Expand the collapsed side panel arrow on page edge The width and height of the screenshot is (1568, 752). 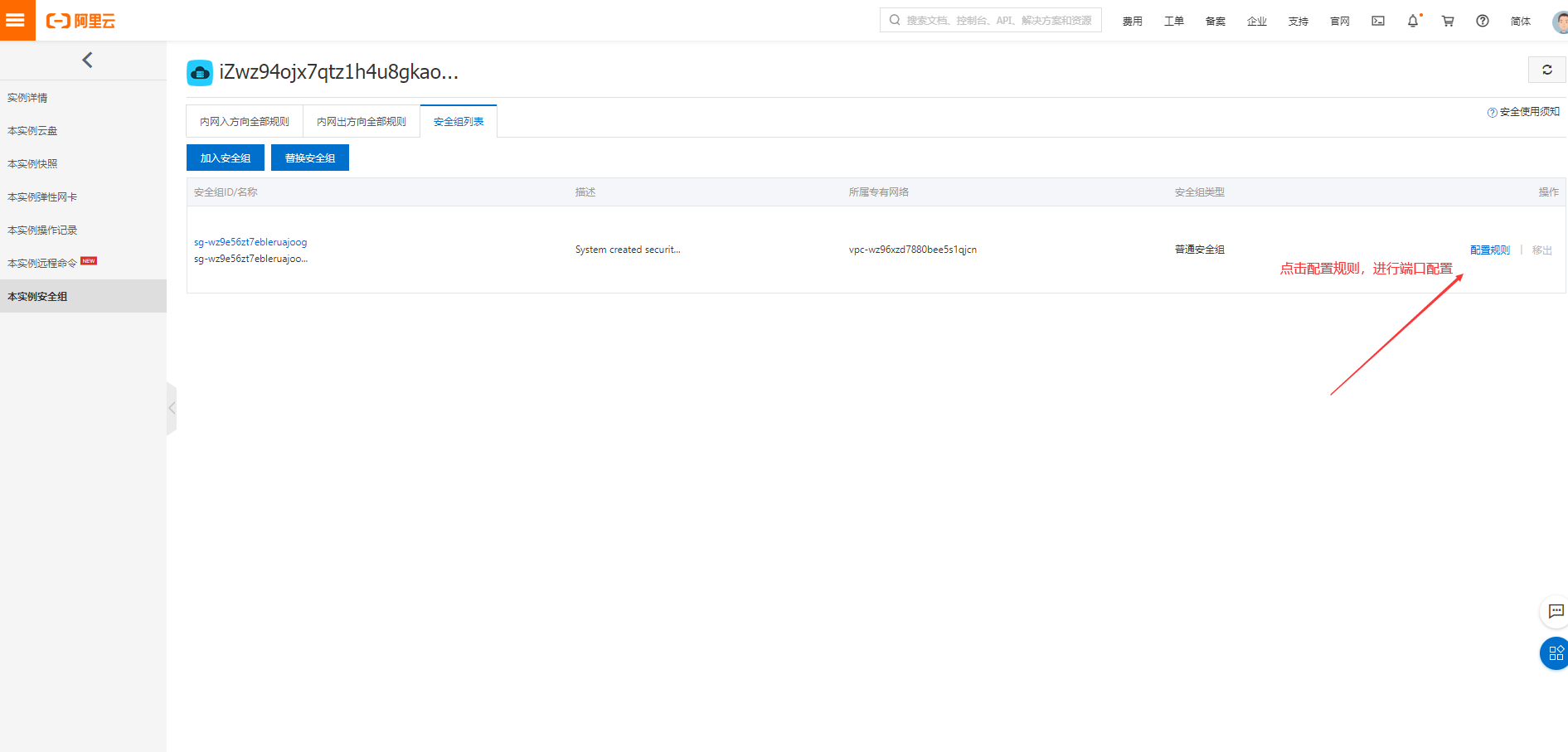tap(172, 408)
